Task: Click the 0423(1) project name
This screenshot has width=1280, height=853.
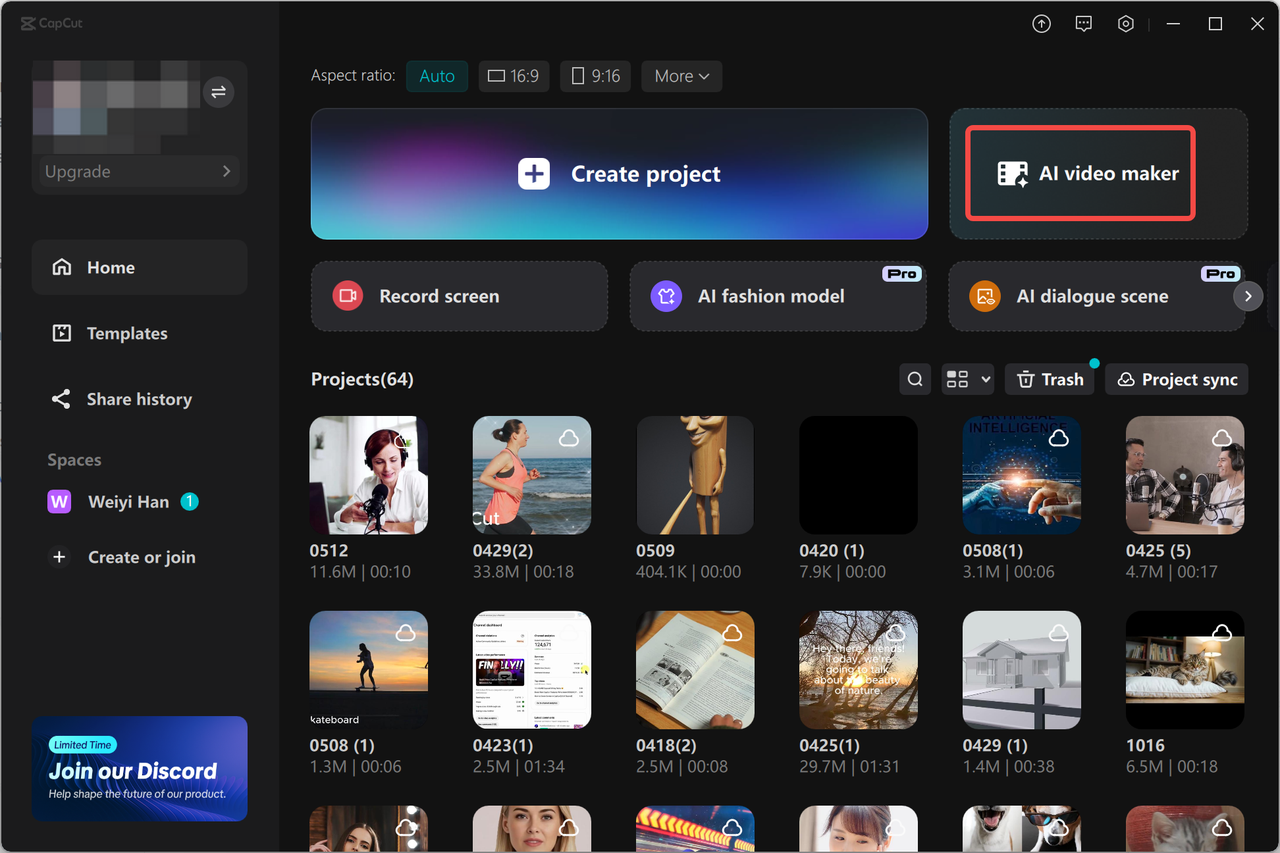Action: point(504,745)
